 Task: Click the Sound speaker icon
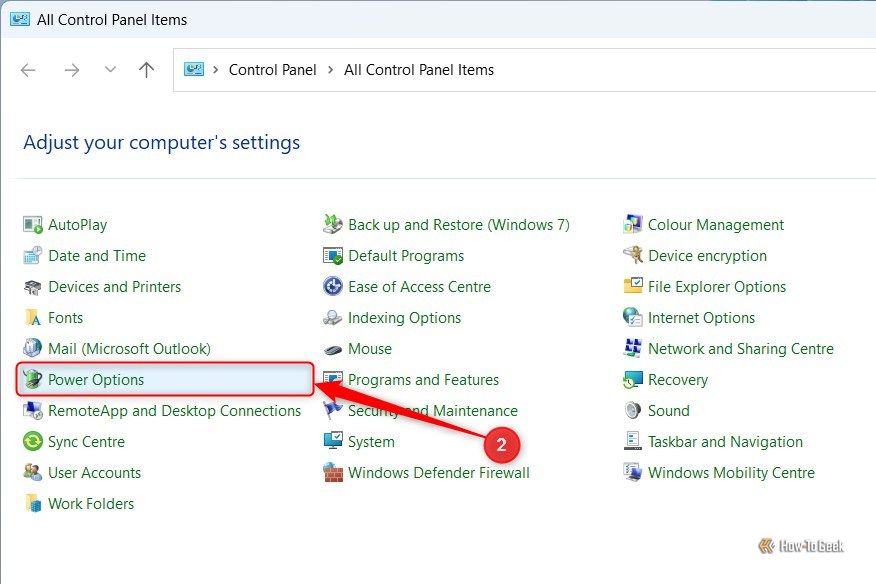point(633,410)
